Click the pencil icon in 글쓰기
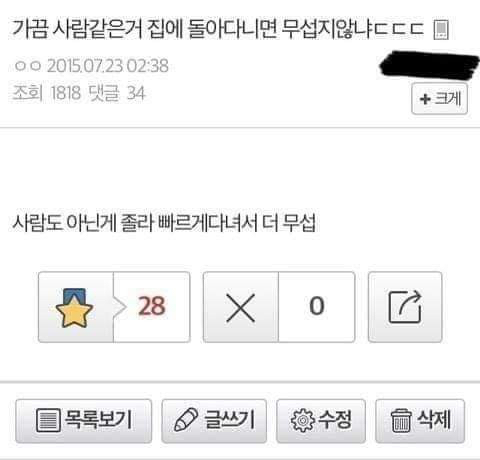The height and width of the screenshot is (460, 480). 186,420
